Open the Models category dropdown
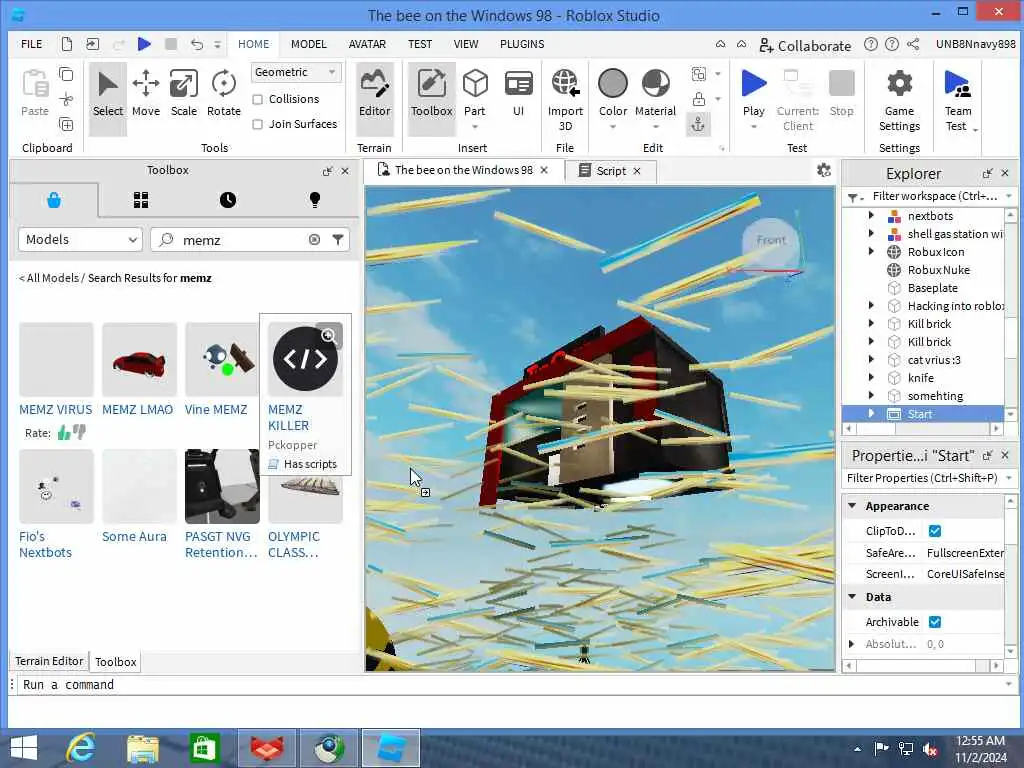 pyautogui.click(x=80, y=240)
